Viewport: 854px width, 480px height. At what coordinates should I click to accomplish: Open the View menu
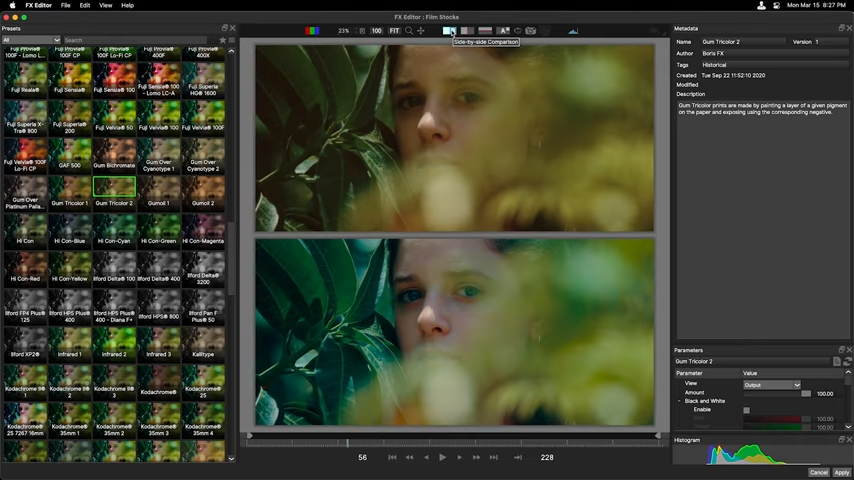106,5
